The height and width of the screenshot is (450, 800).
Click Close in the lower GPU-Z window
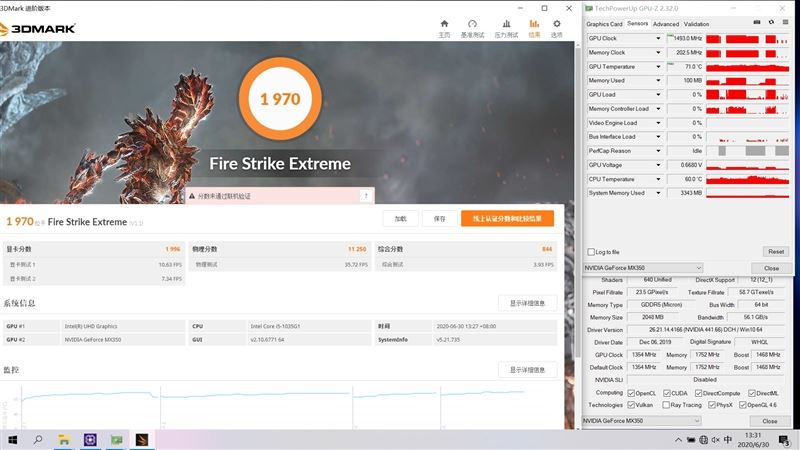coord(769,421)
